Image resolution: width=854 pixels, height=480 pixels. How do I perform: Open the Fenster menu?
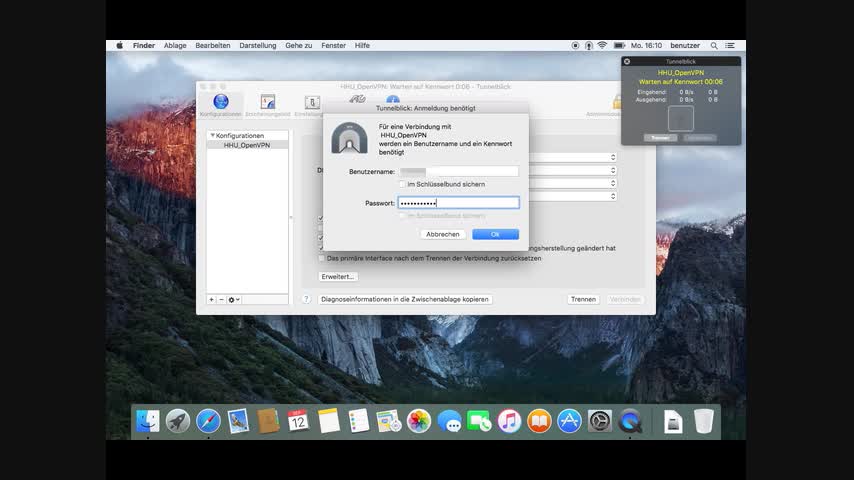click(333, 45)
